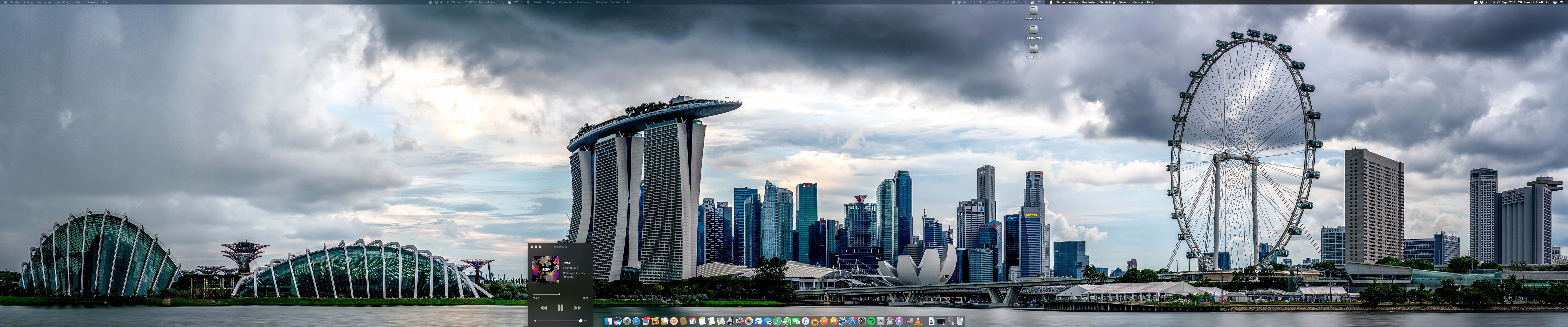
Task: Open System Preferences gear in Dock
Action: tap(862, 321)
